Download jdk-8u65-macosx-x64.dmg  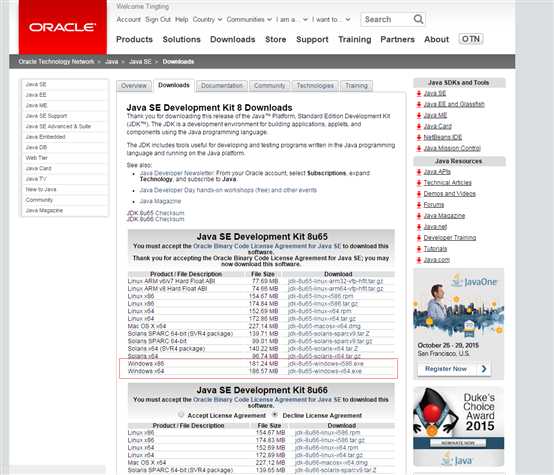(x=324, y=326)
